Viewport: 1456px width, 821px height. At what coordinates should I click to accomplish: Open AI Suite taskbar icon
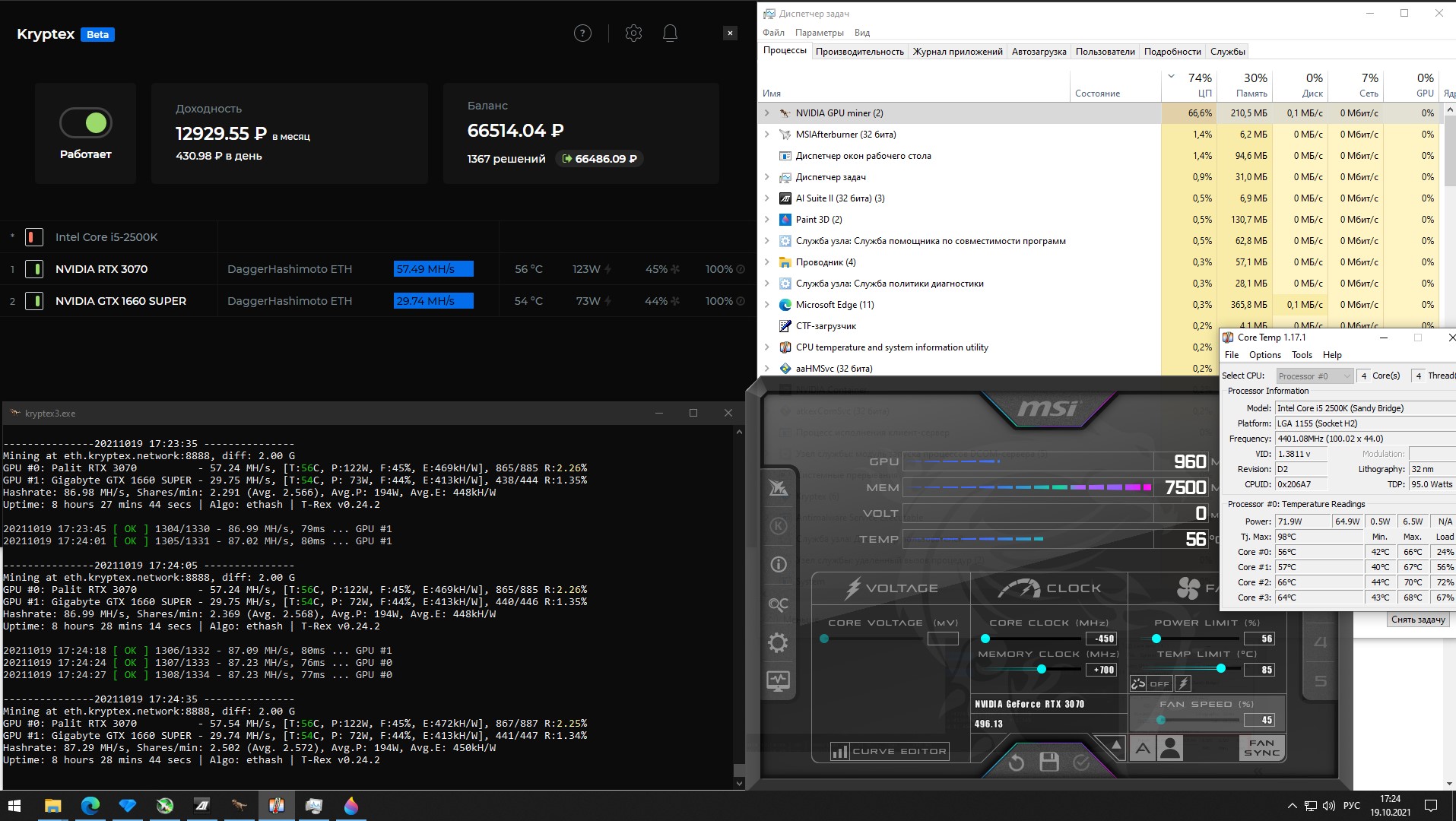201,806
